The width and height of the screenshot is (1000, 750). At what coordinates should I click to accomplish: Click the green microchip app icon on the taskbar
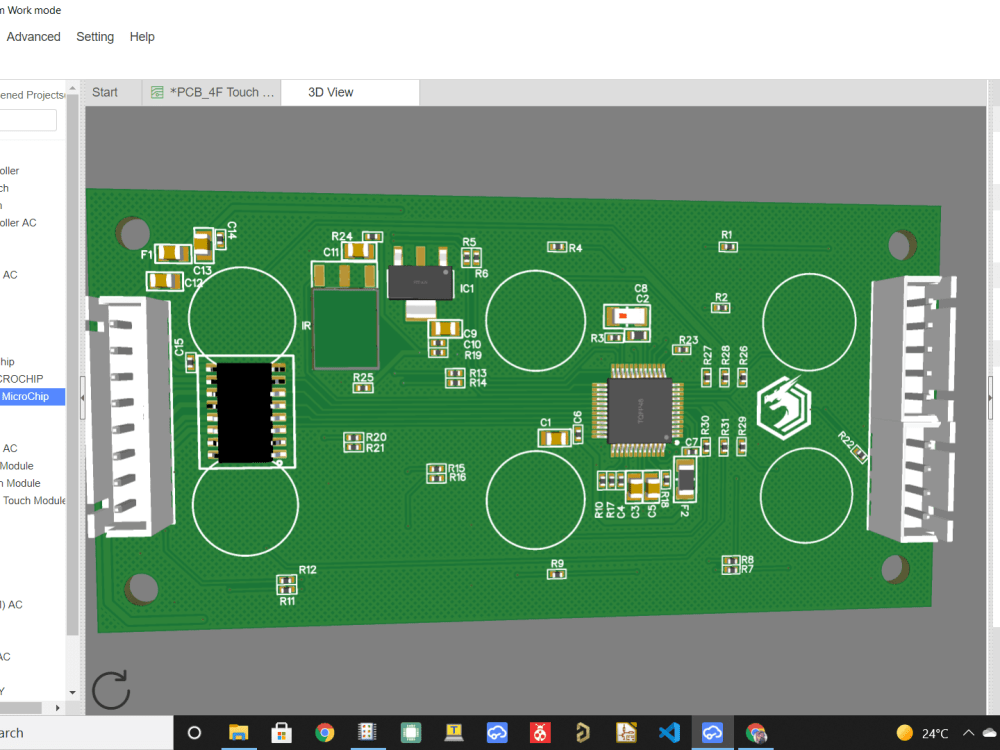coord(410,732)
